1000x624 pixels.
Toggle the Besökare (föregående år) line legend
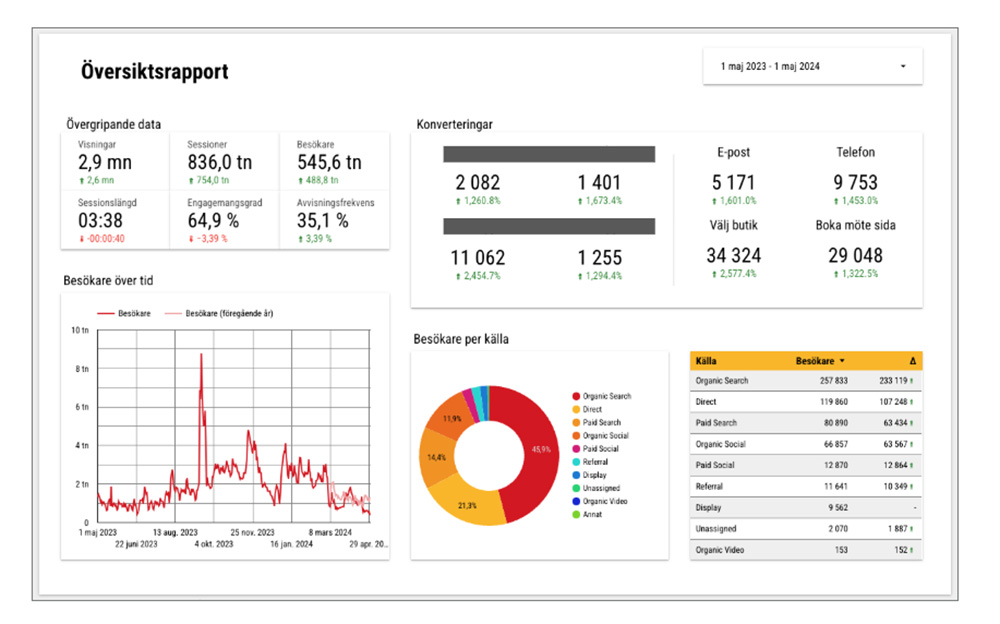[222, 313]
